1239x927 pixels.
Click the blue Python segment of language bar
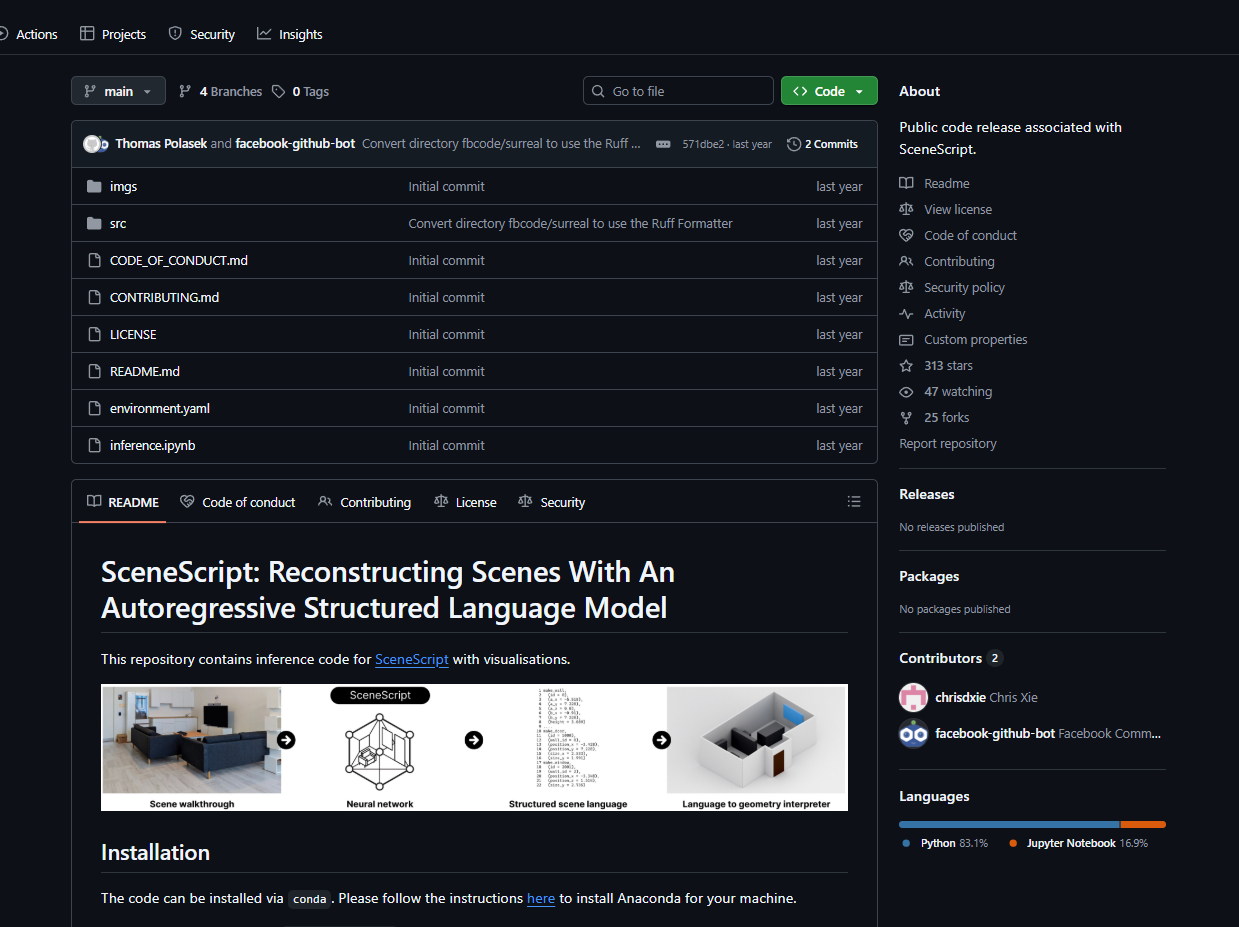1009,824
